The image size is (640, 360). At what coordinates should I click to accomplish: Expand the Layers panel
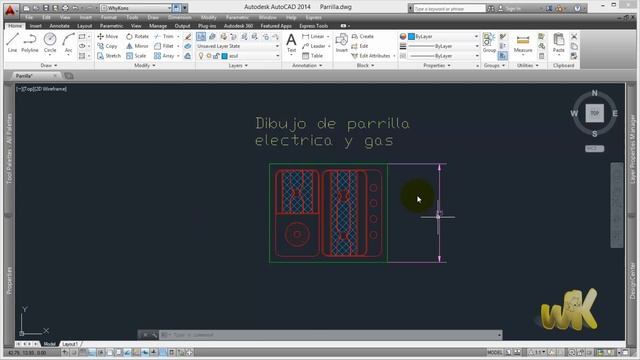point(238,65)
